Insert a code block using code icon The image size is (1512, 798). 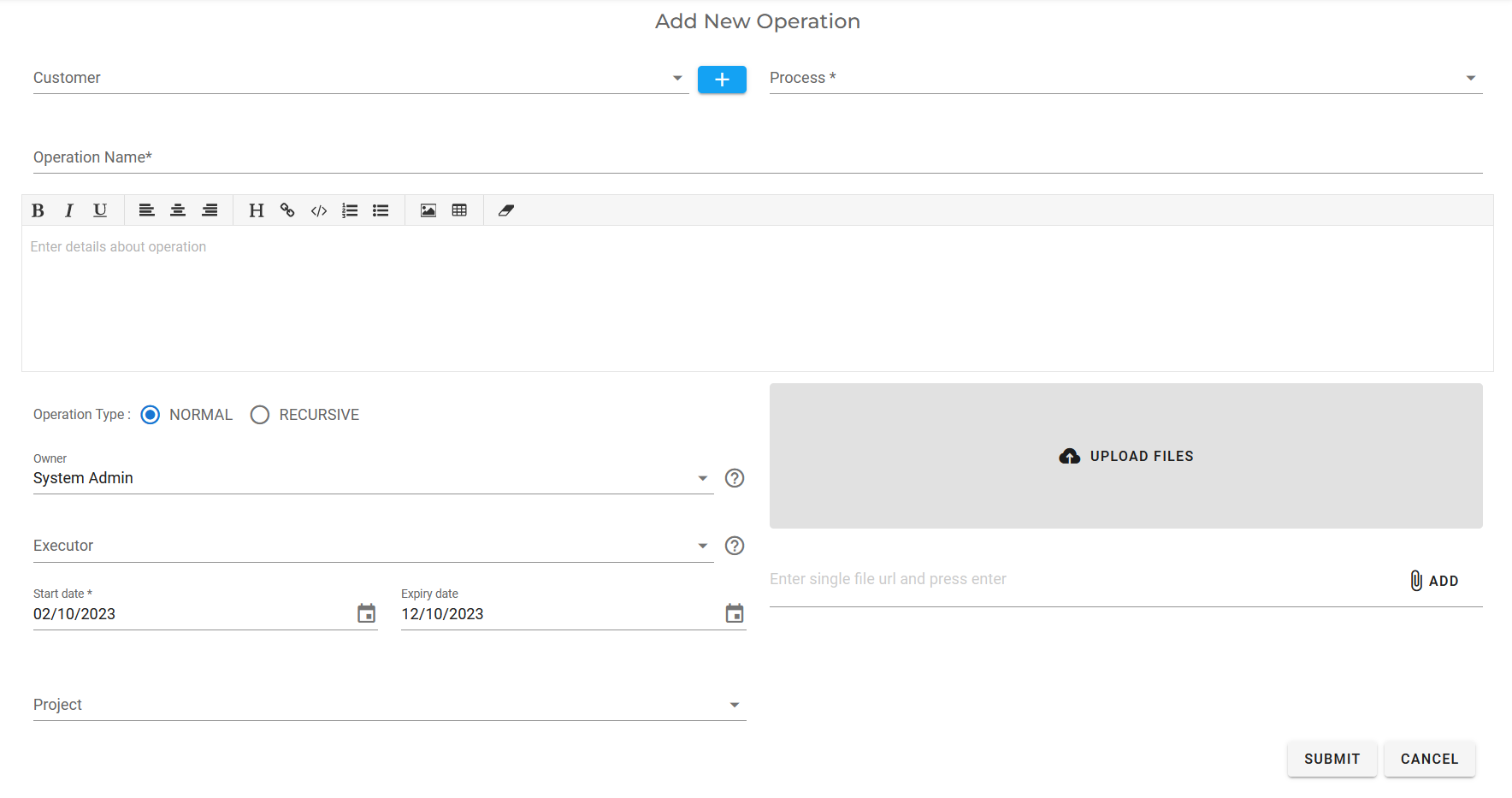click(x=319, y=210)
